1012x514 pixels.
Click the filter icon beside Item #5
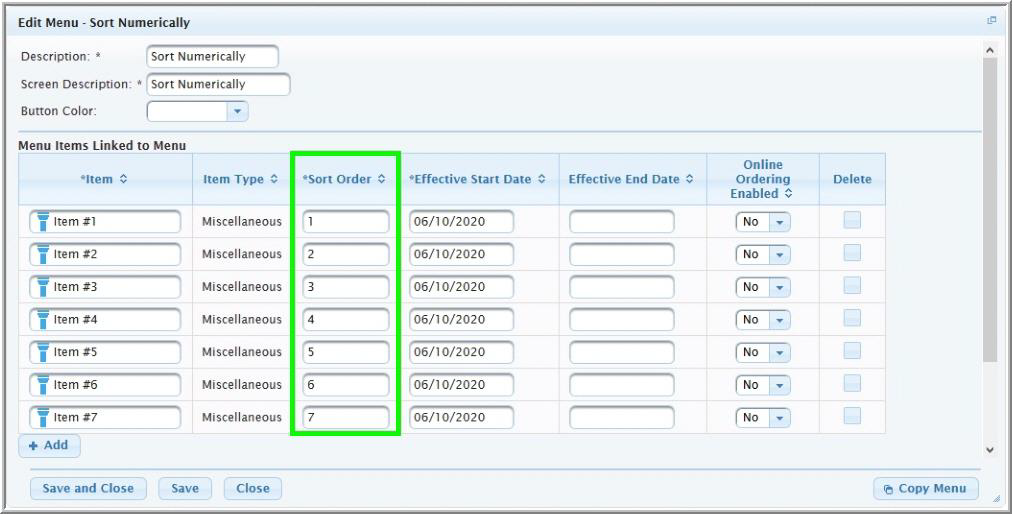tap(43, 352)
